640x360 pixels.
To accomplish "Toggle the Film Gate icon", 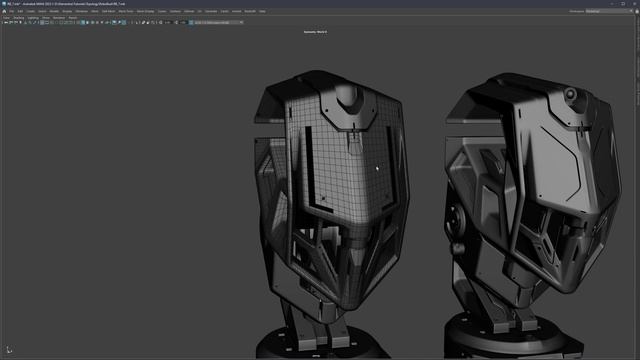I will click(47, 22).
